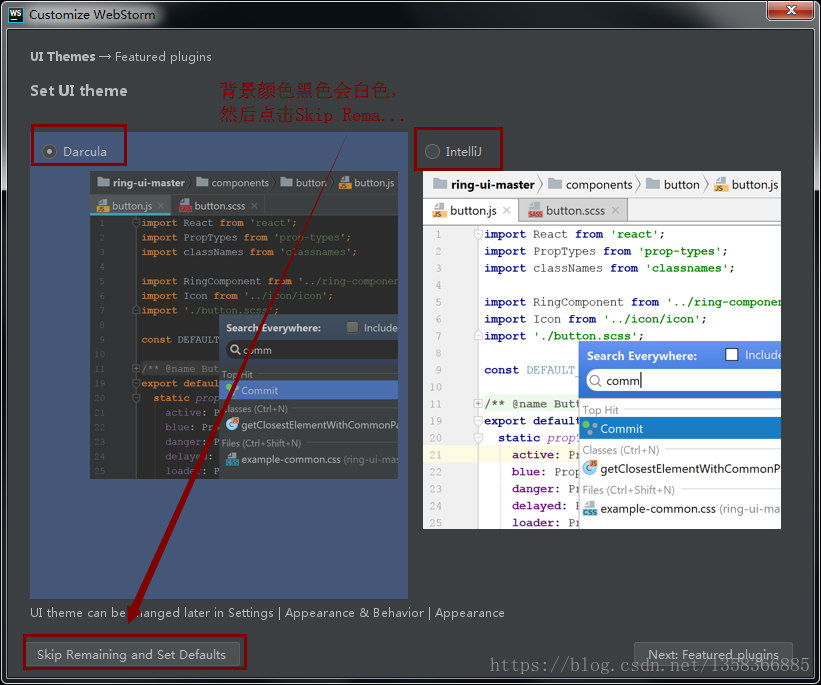
Task: Click the IntelliJ light theme preview thumbnail
Action: pyautogui.click(x=602, y=350)
